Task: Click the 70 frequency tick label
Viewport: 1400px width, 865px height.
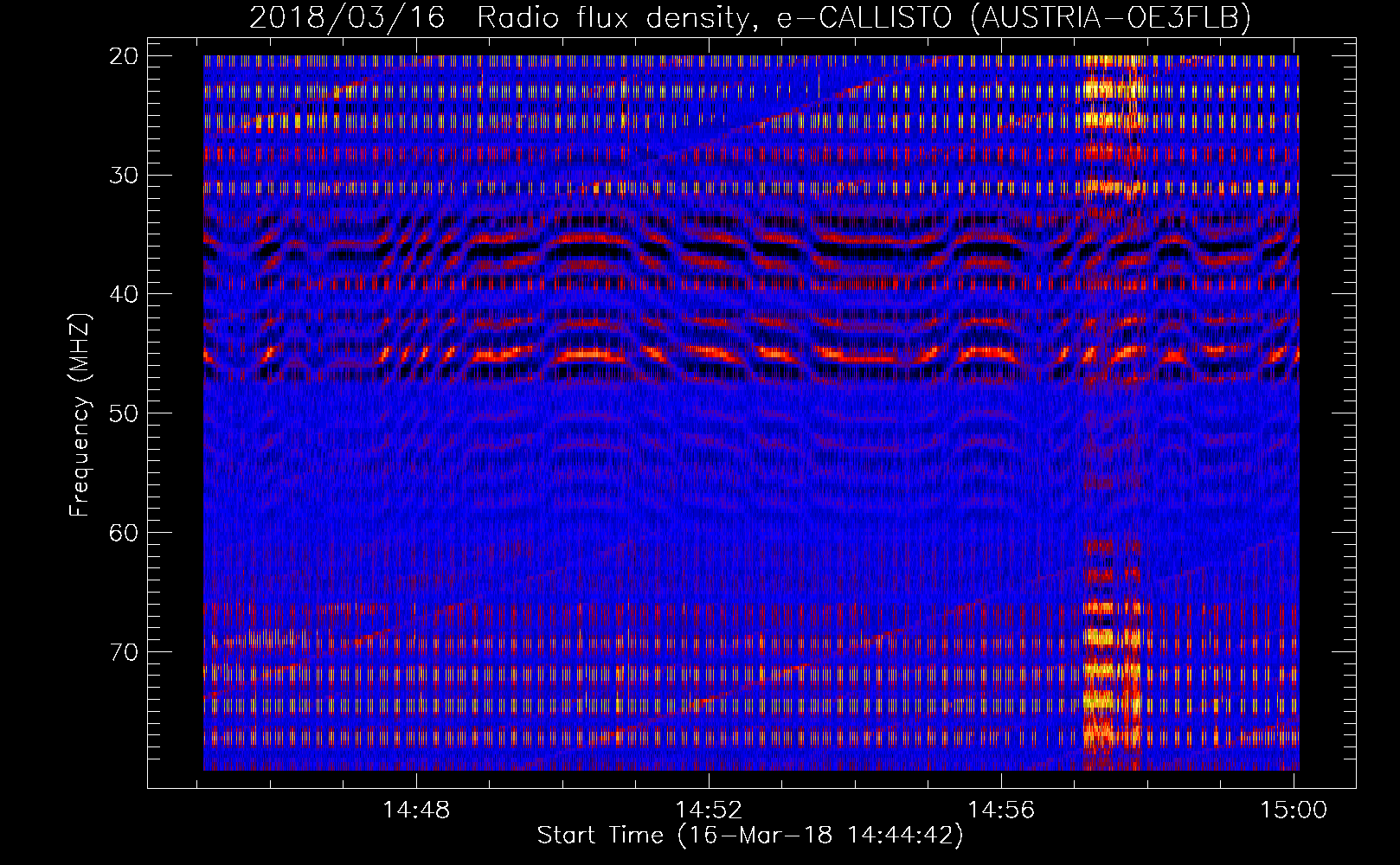Action: 124,651
